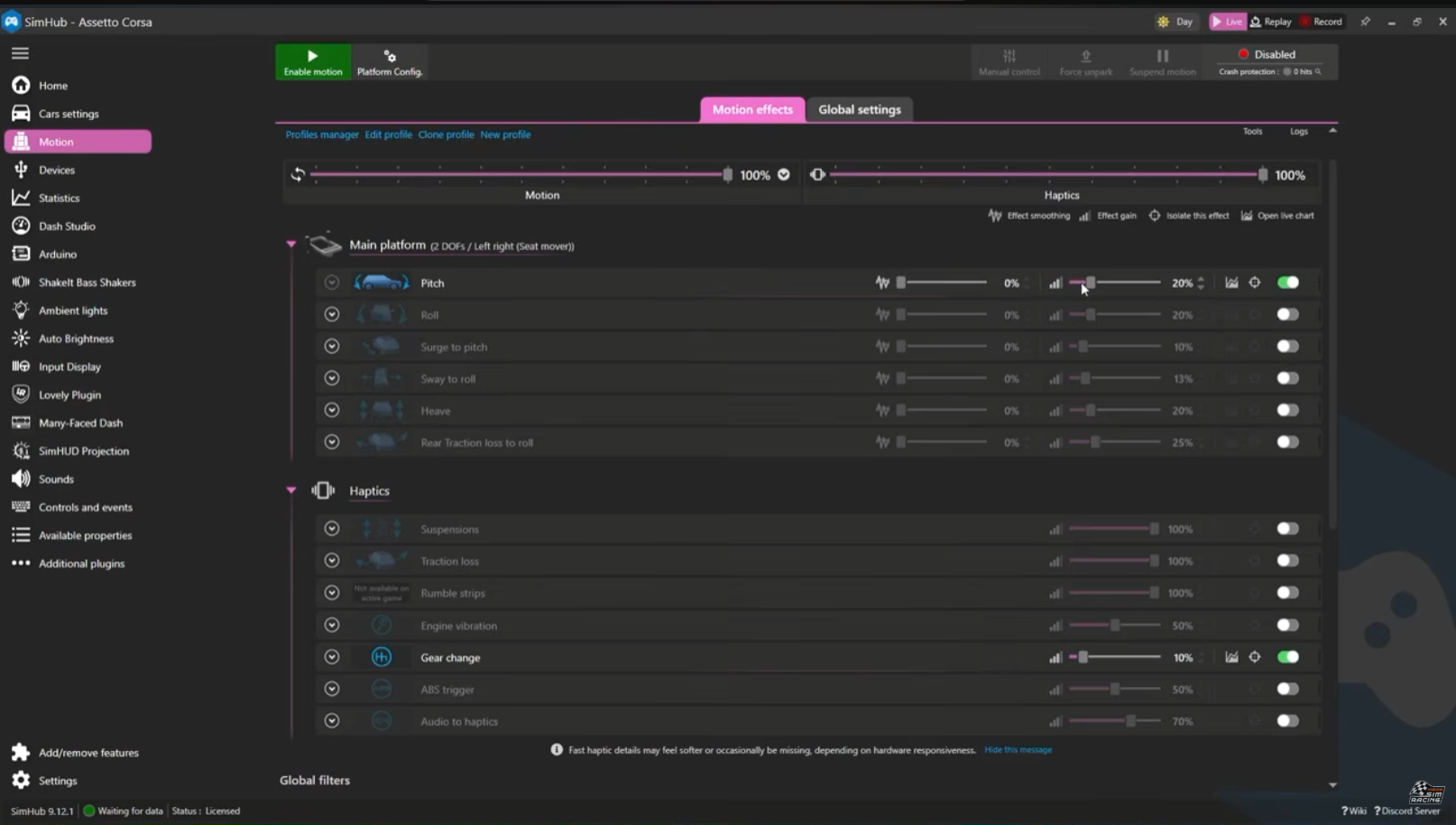
Task: Open Available properties list
Action: pos(85,535)
